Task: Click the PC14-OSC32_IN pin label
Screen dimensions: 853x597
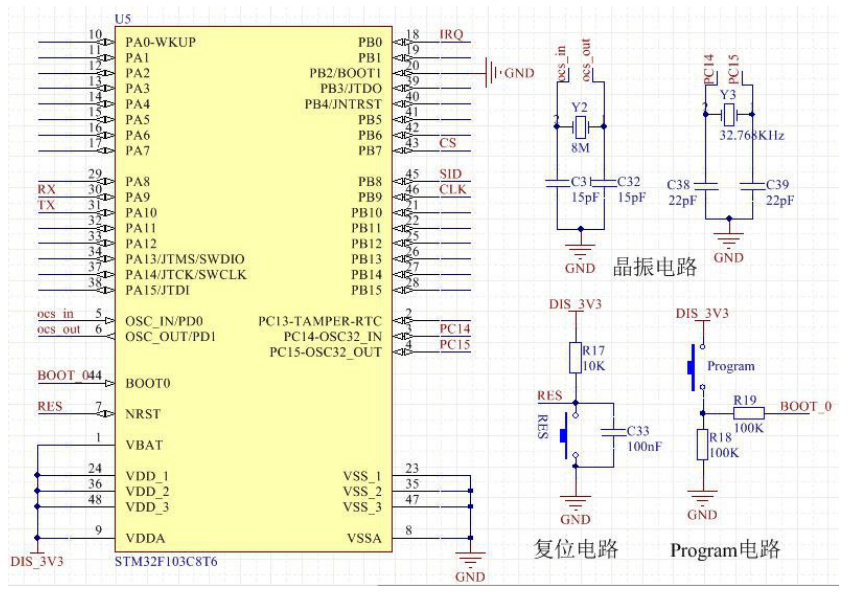Action: 333,337
